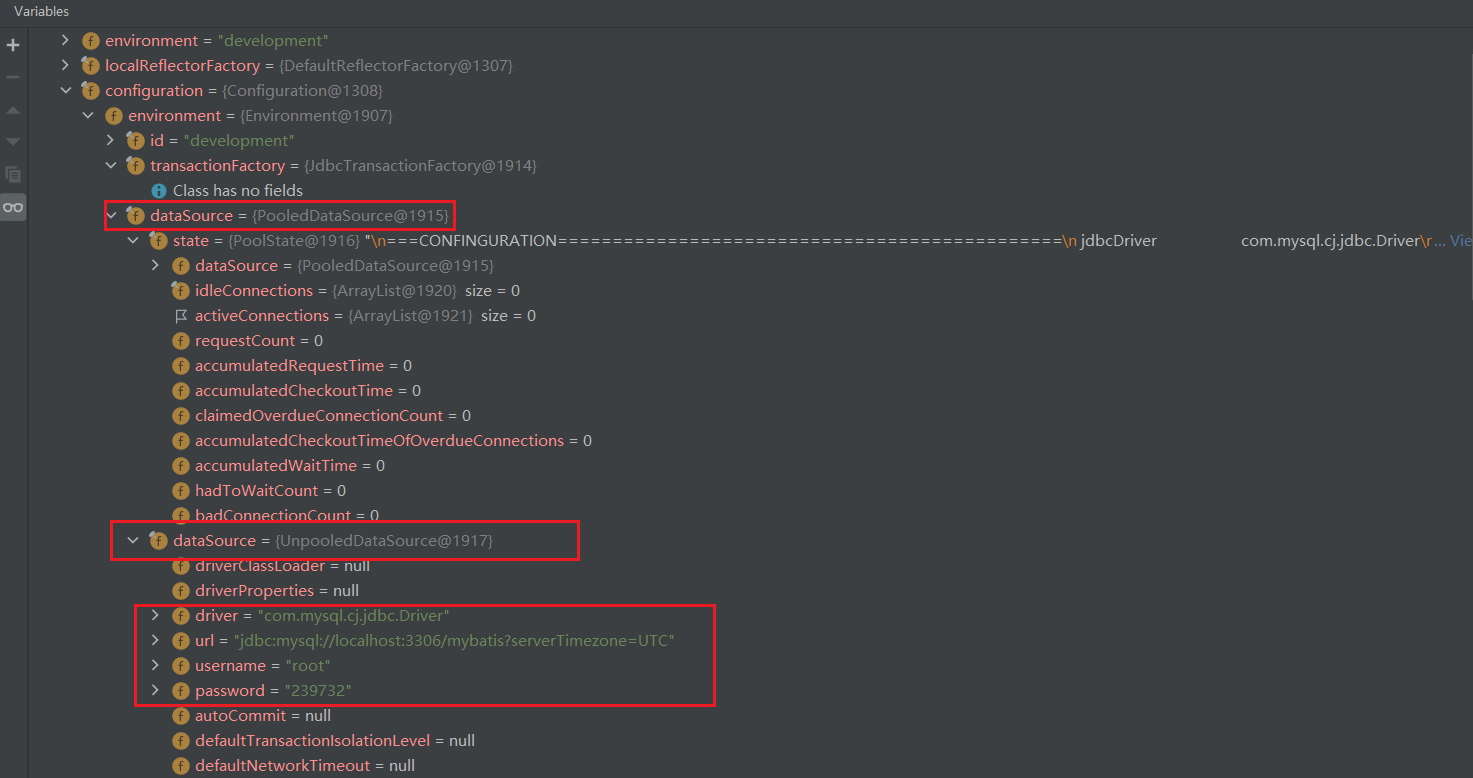
Task: Click the field icon beside the environment variable
Action: coord(90,40)
